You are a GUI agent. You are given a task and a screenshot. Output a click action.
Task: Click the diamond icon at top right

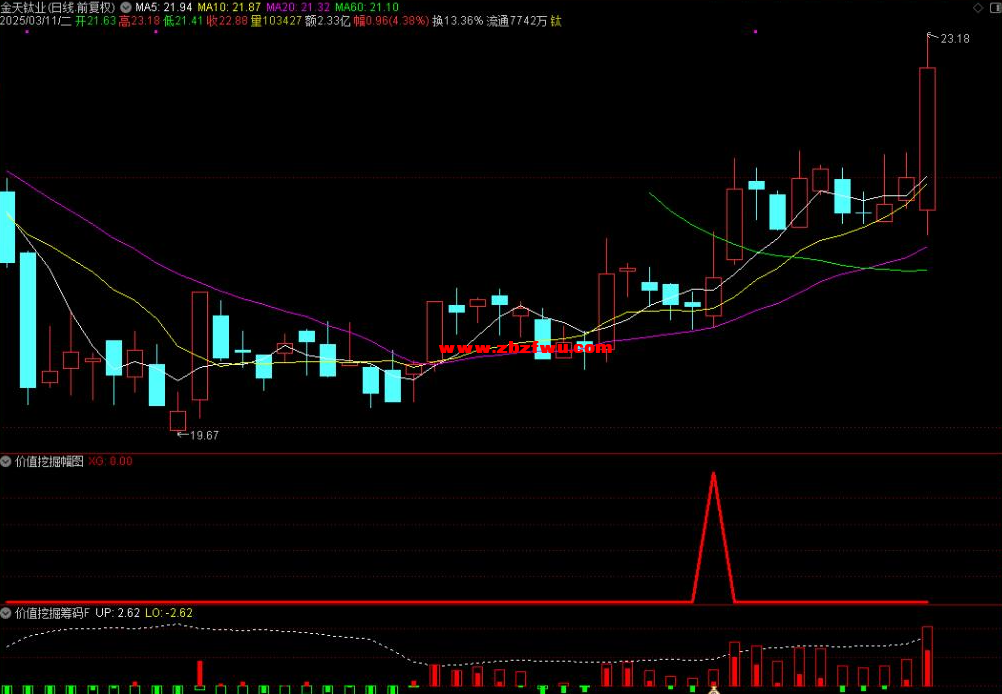click(978, 8)
